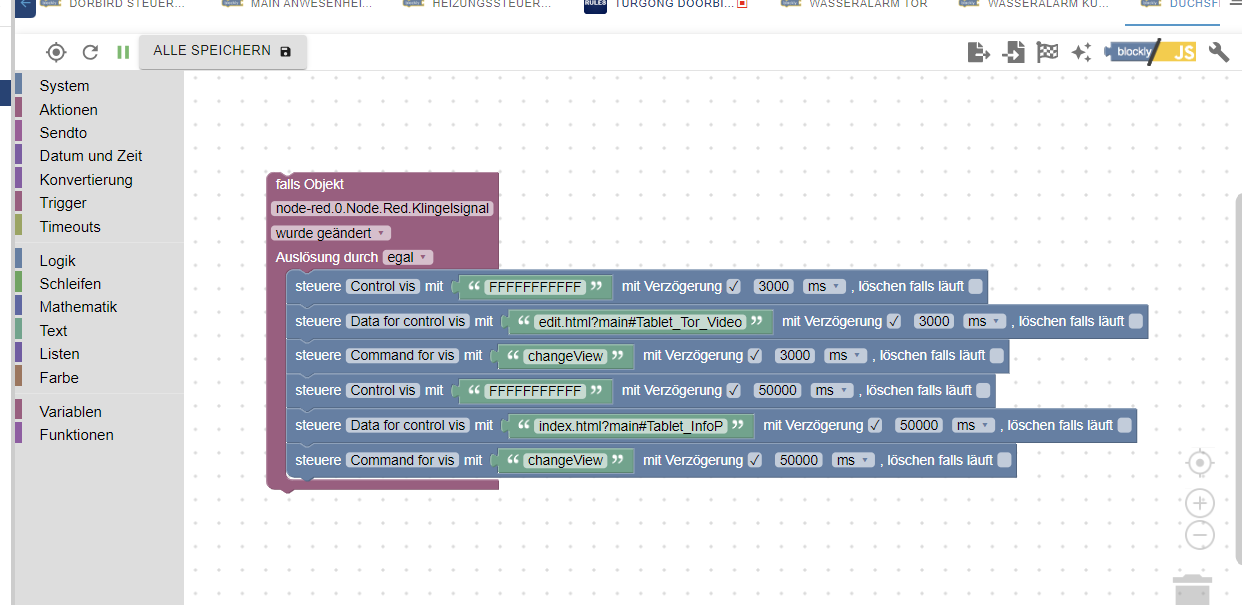Open the 'egal' trigger source dropdown

pyautogui.click(x=407, y=257)
